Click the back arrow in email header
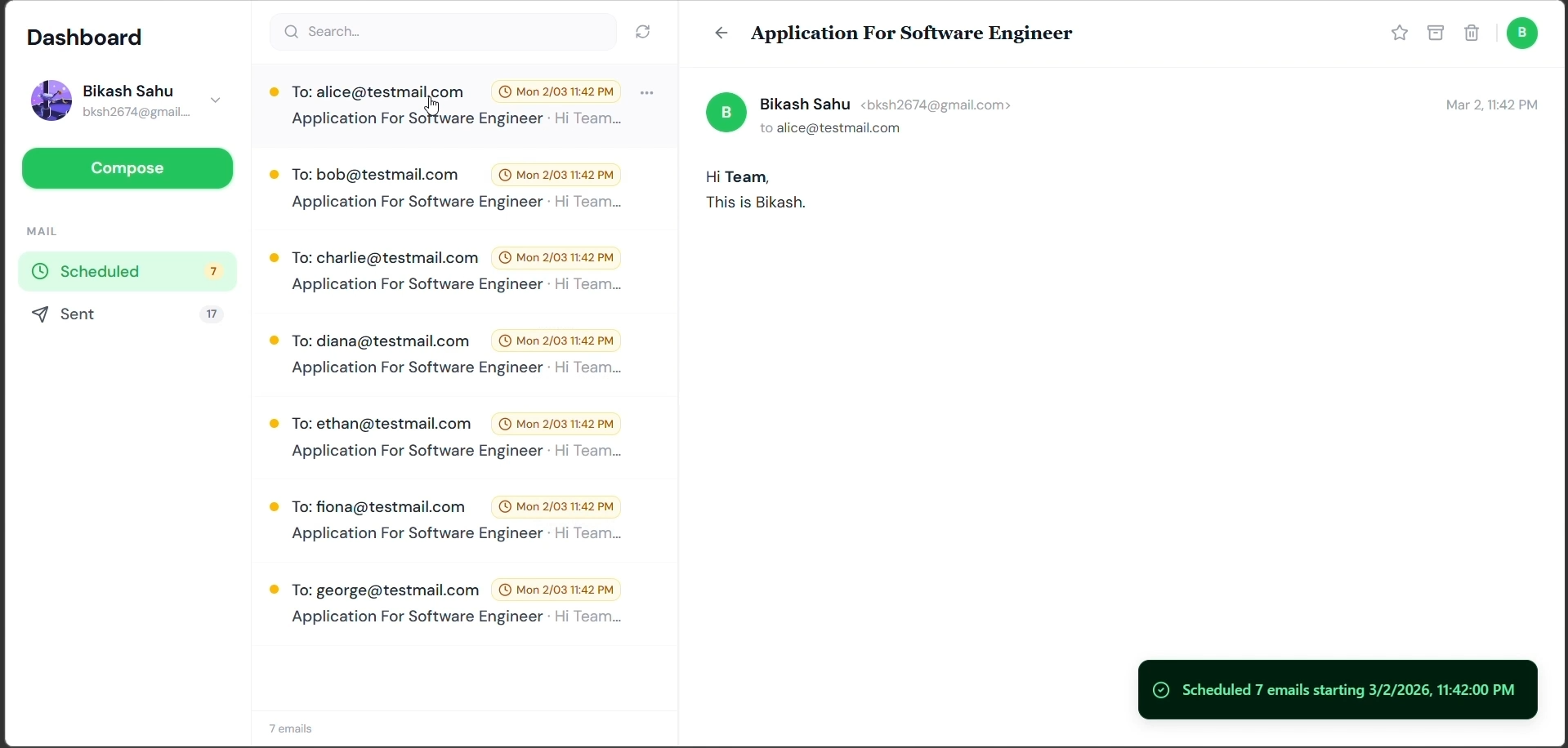The image size is (1568, 748). (x=721, y=33)
